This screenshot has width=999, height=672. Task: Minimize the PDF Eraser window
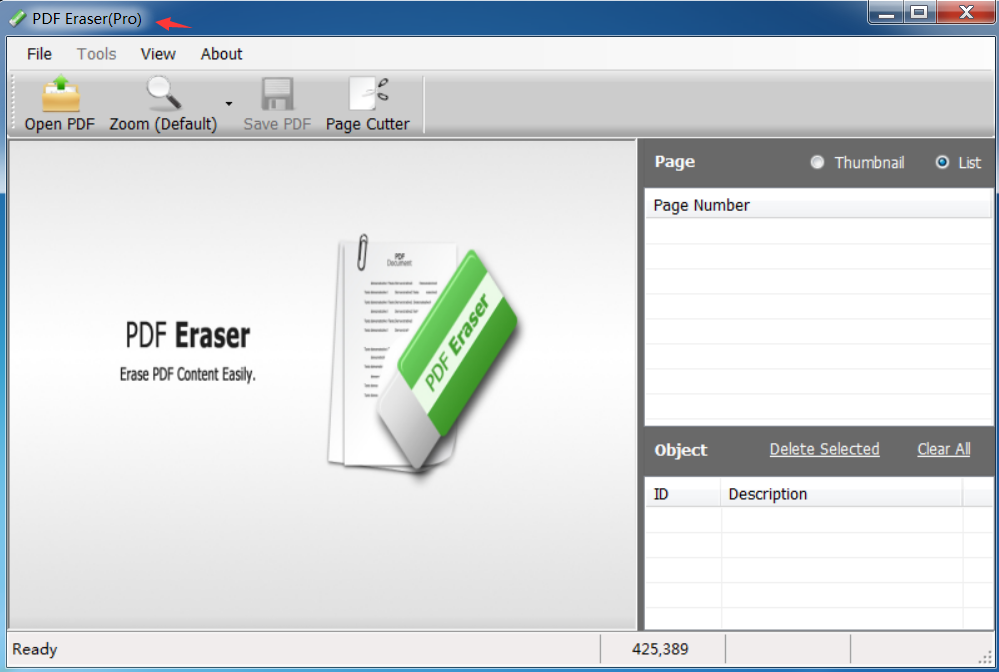pyautogui.click(x=886, y=13)
